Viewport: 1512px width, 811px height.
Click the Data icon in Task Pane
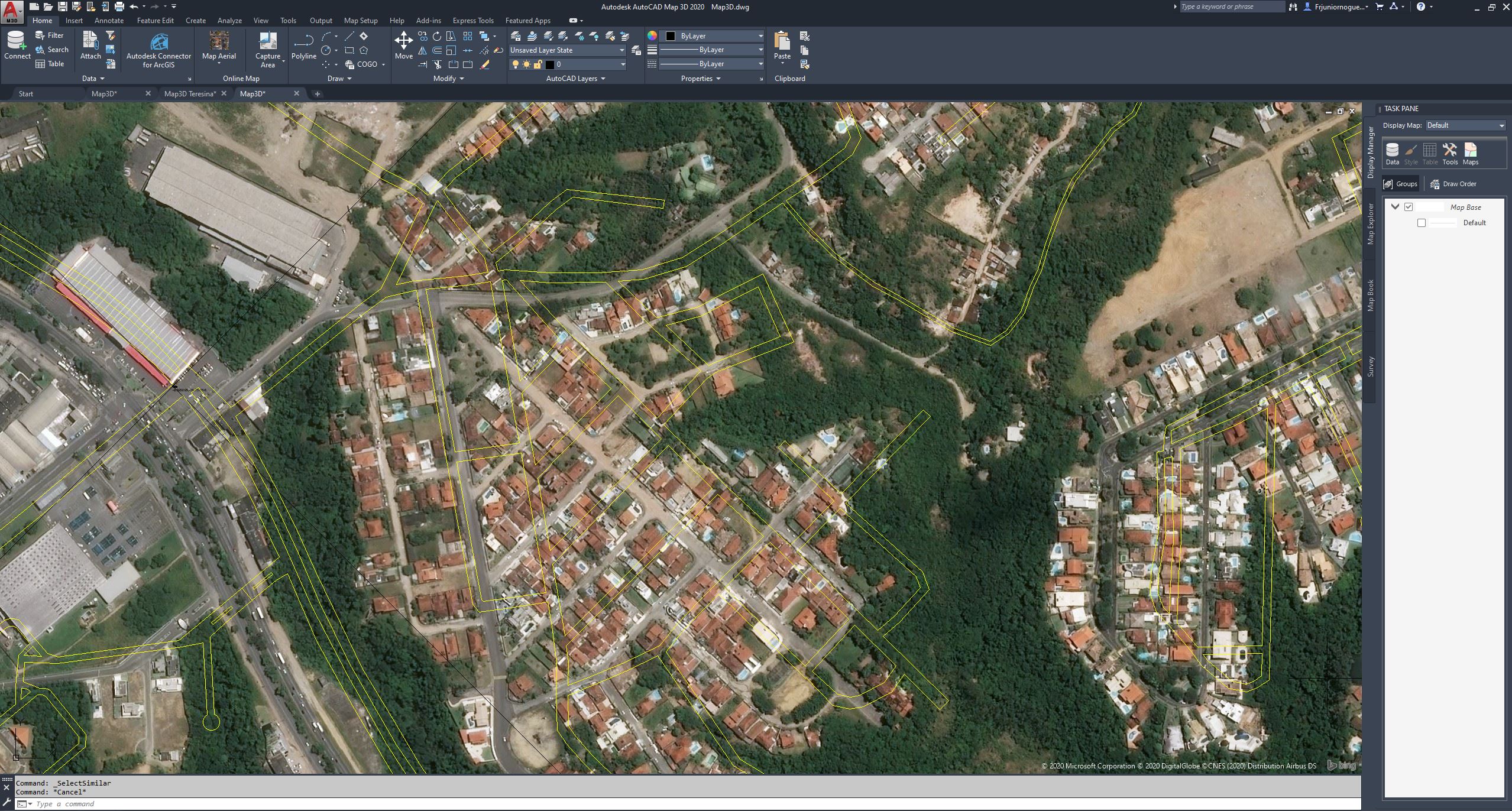pyautogui.click(x=1393, y=153)
